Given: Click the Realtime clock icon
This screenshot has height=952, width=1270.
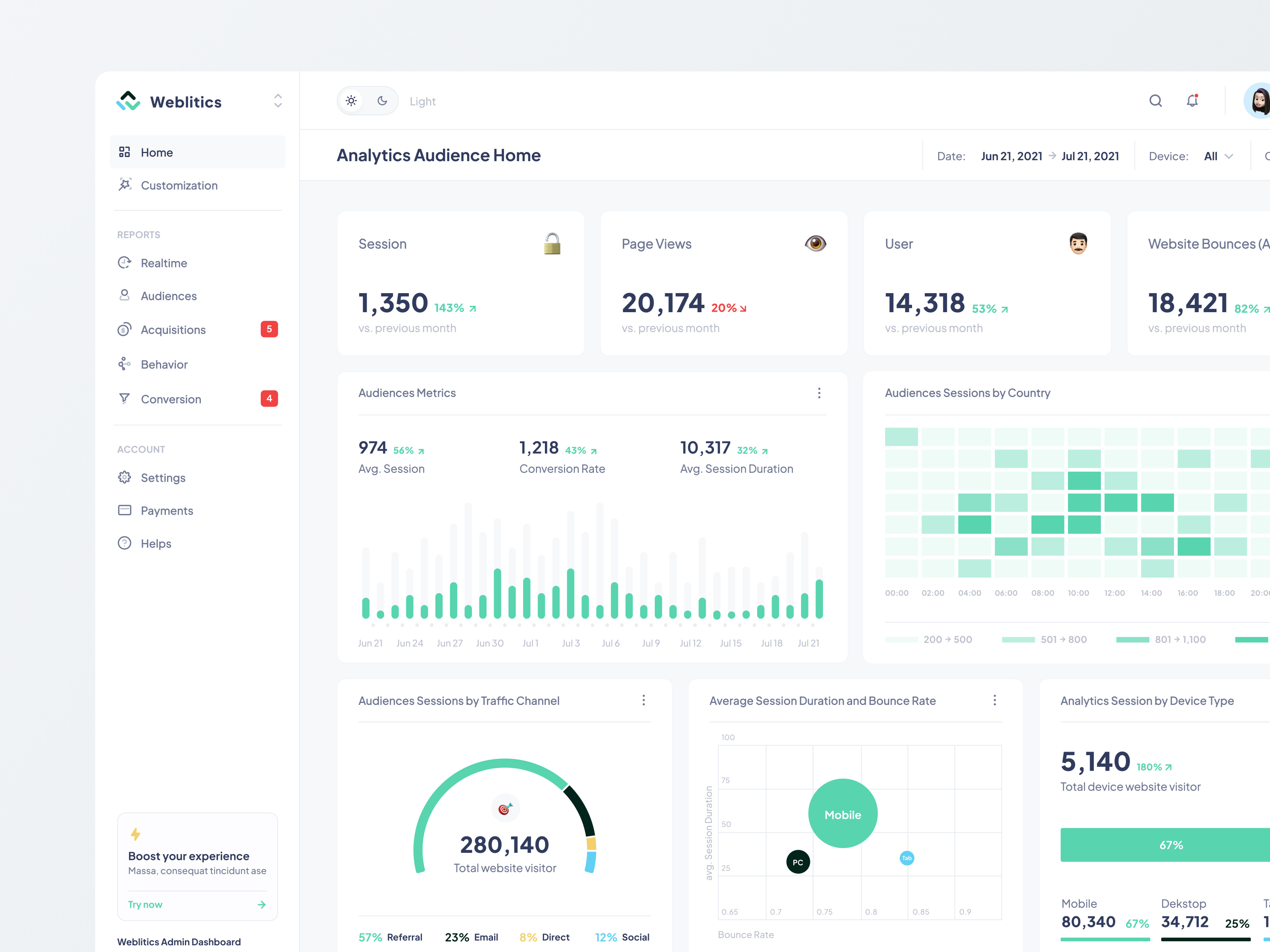Looking at the screenshot, I should click(125, 263).
